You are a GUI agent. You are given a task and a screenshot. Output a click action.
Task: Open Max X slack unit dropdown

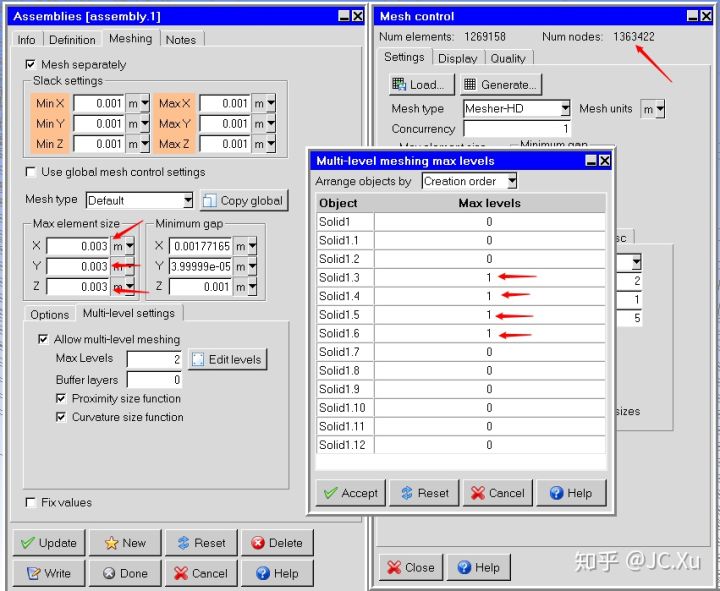(x=271, y=103)
